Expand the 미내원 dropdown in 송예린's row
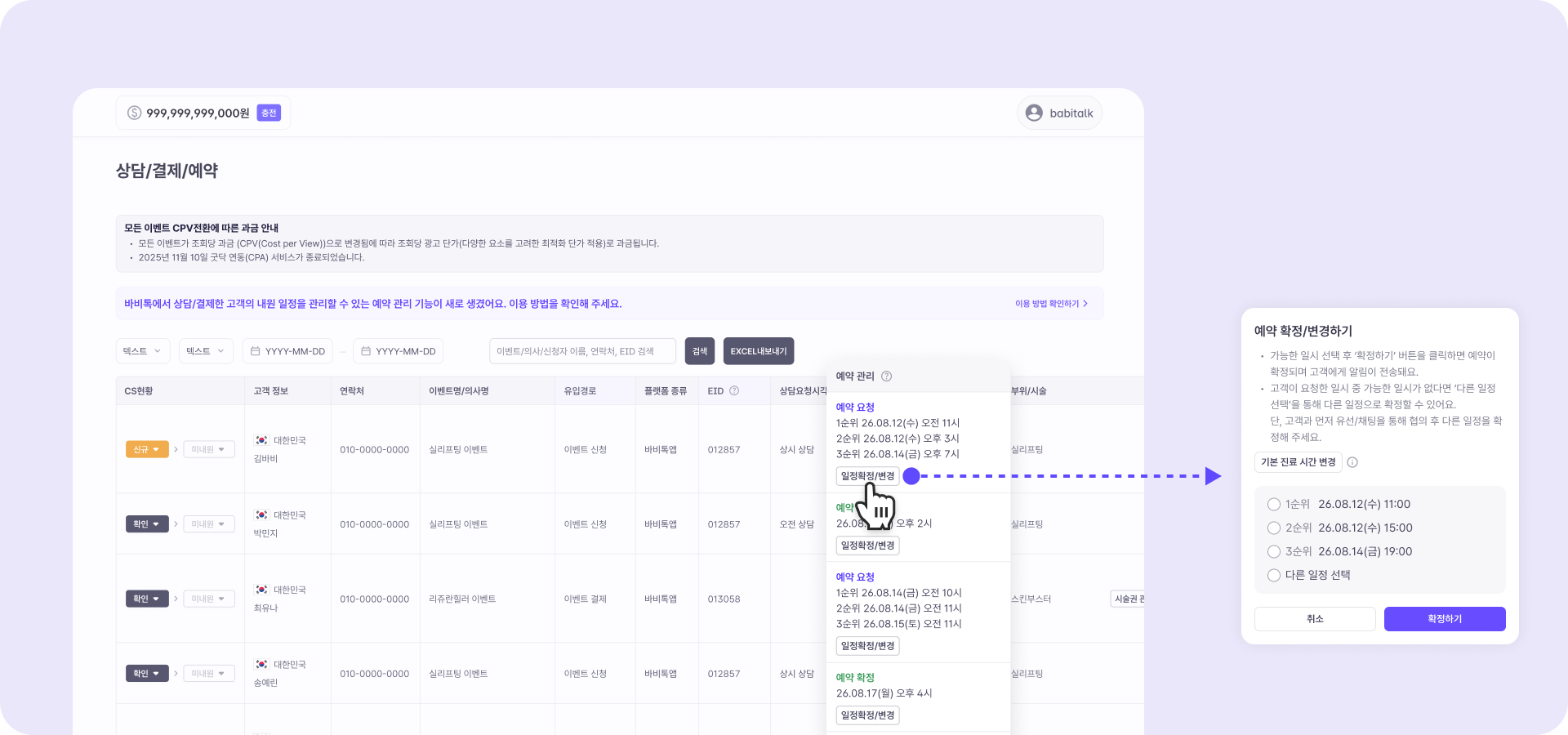 pyautogui.click(x=209, y=674)
